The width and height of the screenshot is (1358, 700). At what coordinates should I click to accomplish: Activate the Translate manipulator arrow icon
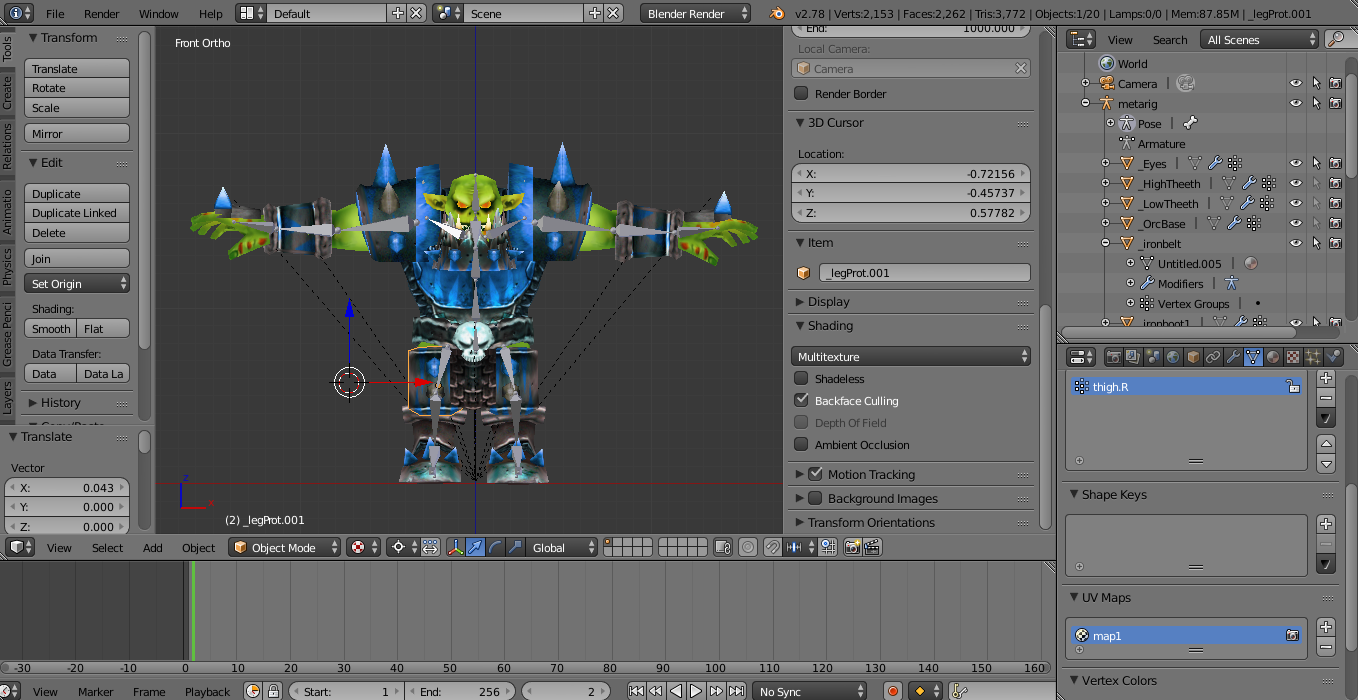pyautogui.click(x=476, y=547)
